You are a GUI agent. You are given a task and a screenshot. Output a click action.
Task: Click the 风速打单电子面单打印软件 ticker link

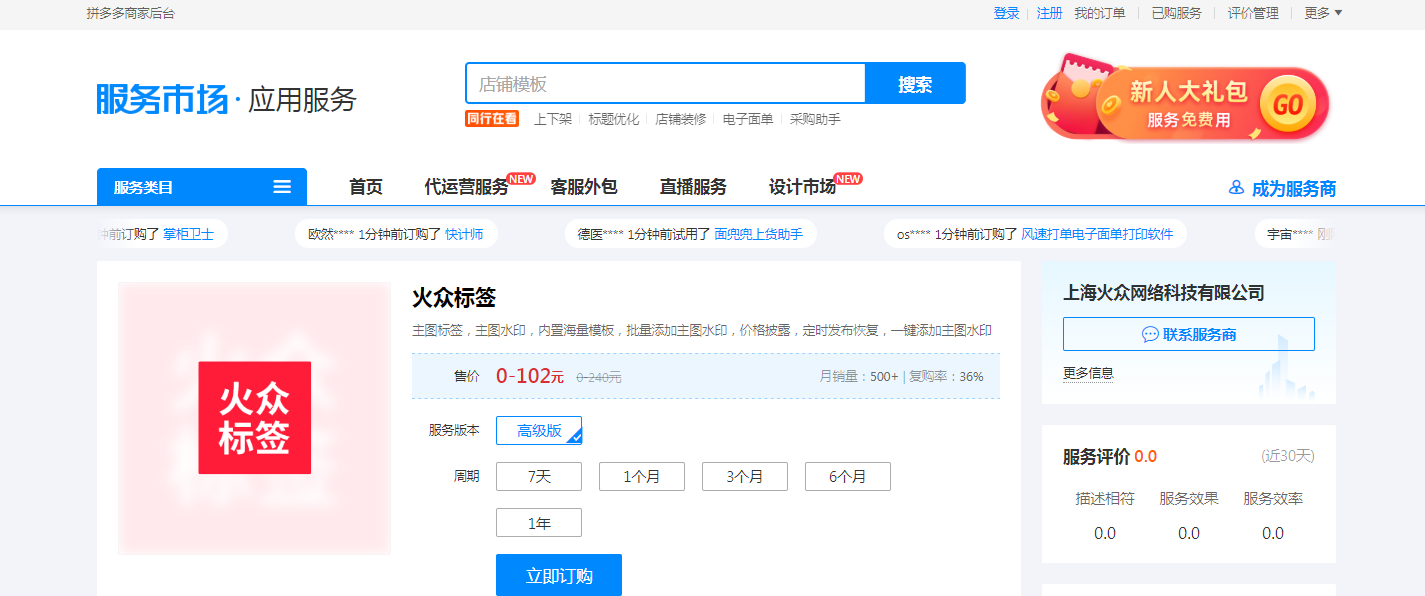pyautogui.click(x=1097, y=234)
